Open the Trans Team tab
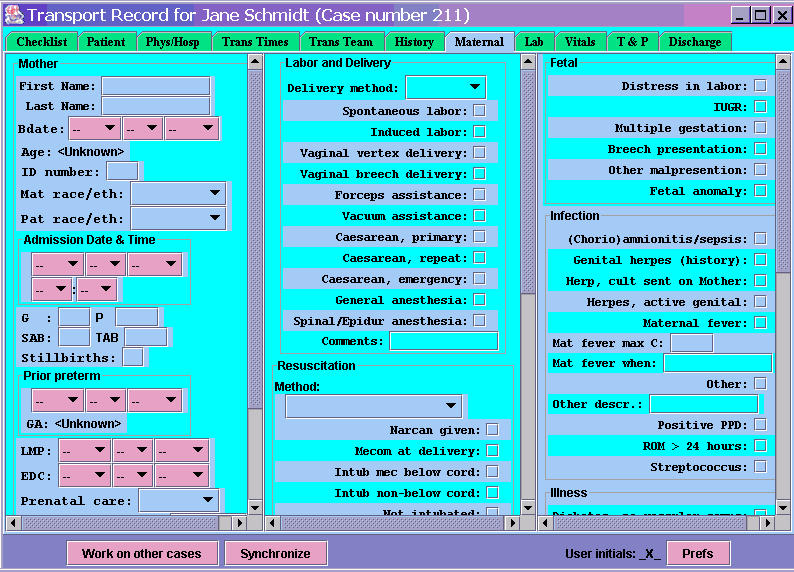Viewport: 794px width, 572px height. (x=339, y=42)
